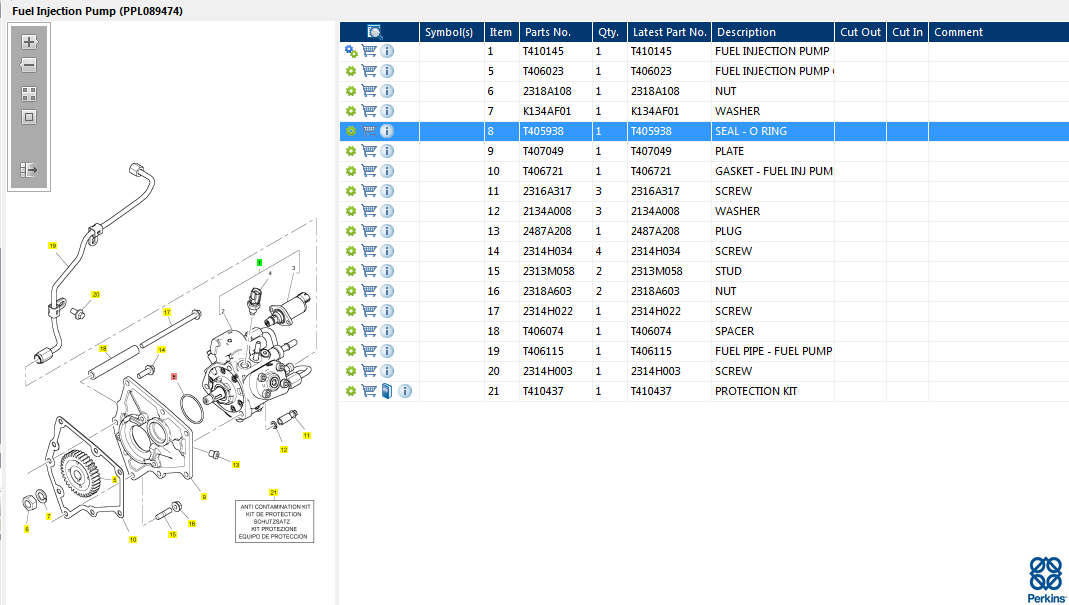Open info for item 21 PROTECTION KIT

tap(405, 391)
